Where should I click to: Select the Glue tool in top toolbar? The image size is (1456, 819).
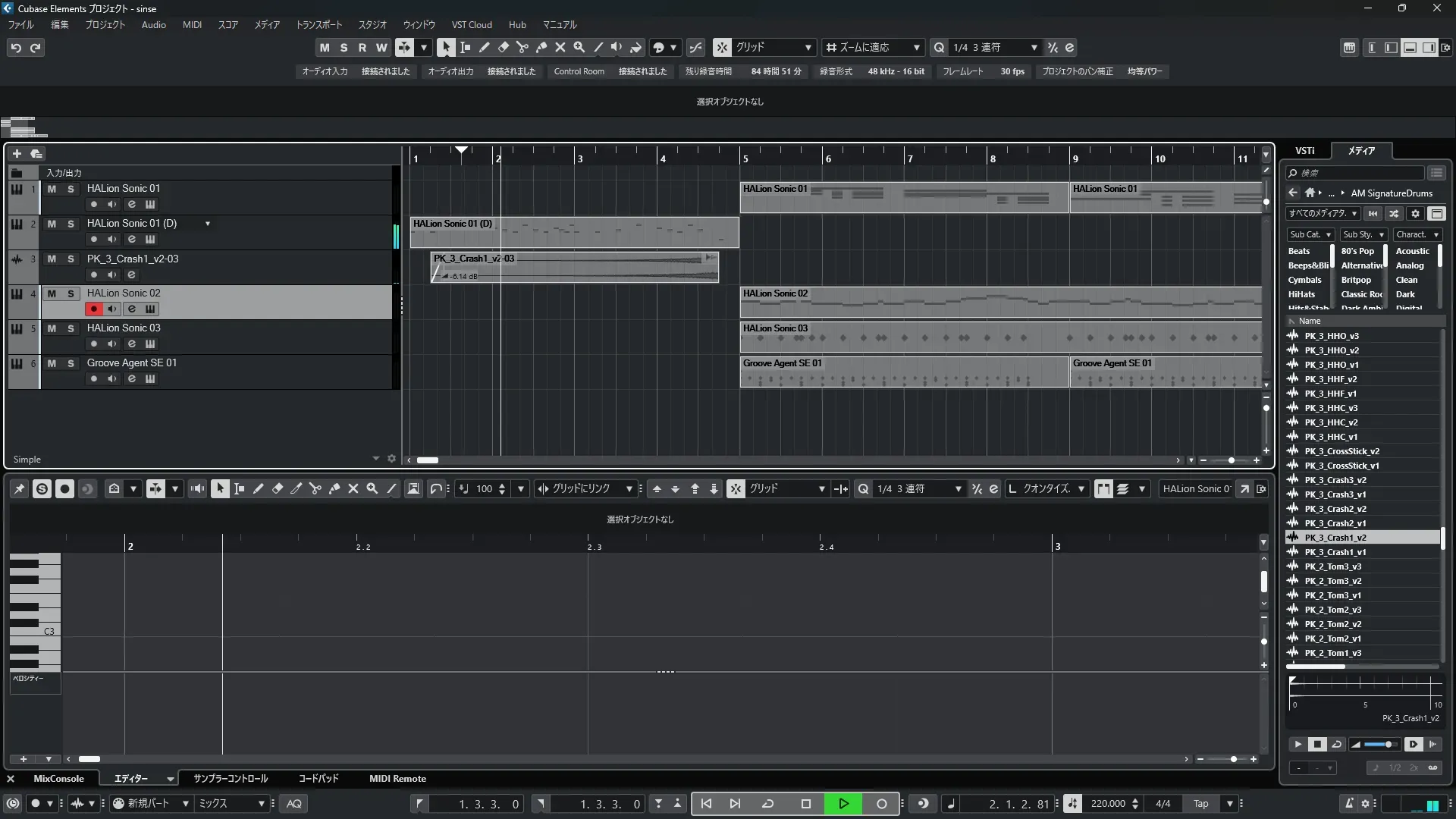point(541,47)
